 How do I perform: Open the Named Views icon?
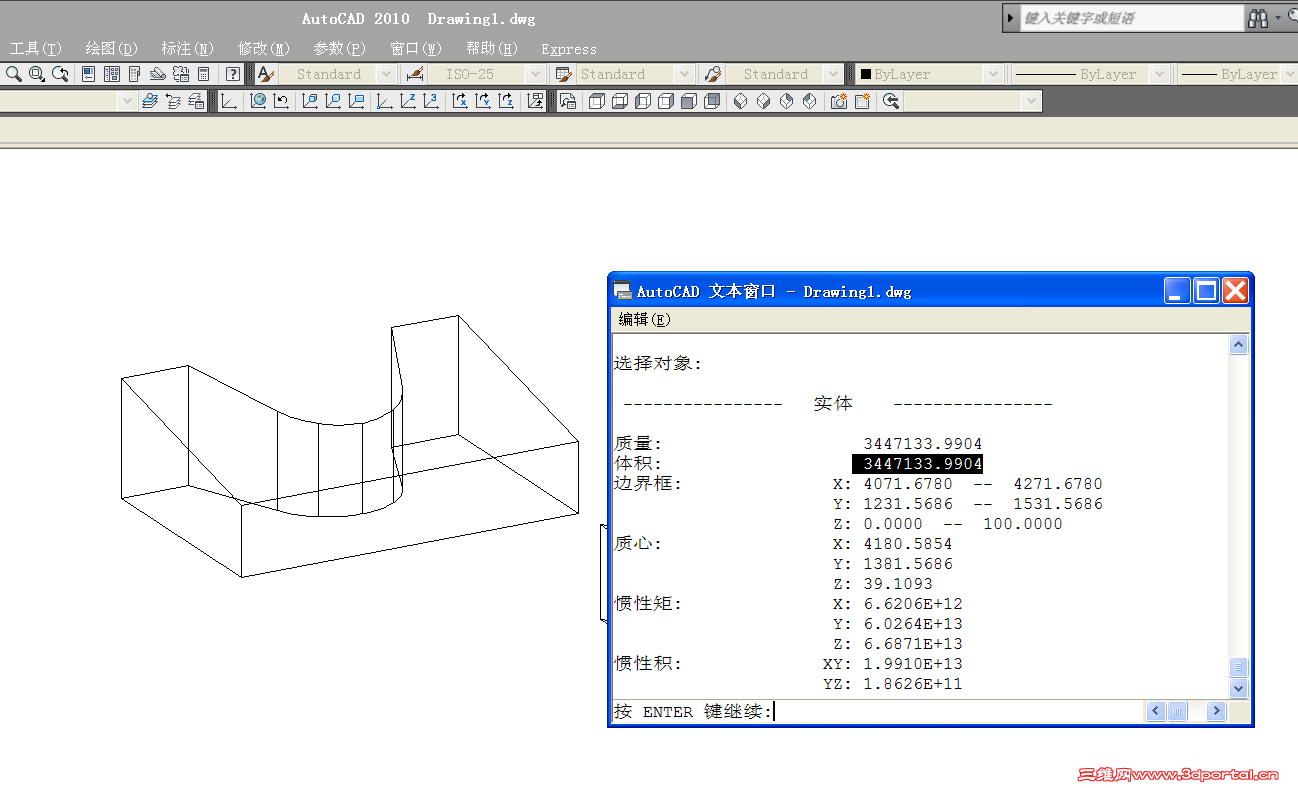point(568,101)
